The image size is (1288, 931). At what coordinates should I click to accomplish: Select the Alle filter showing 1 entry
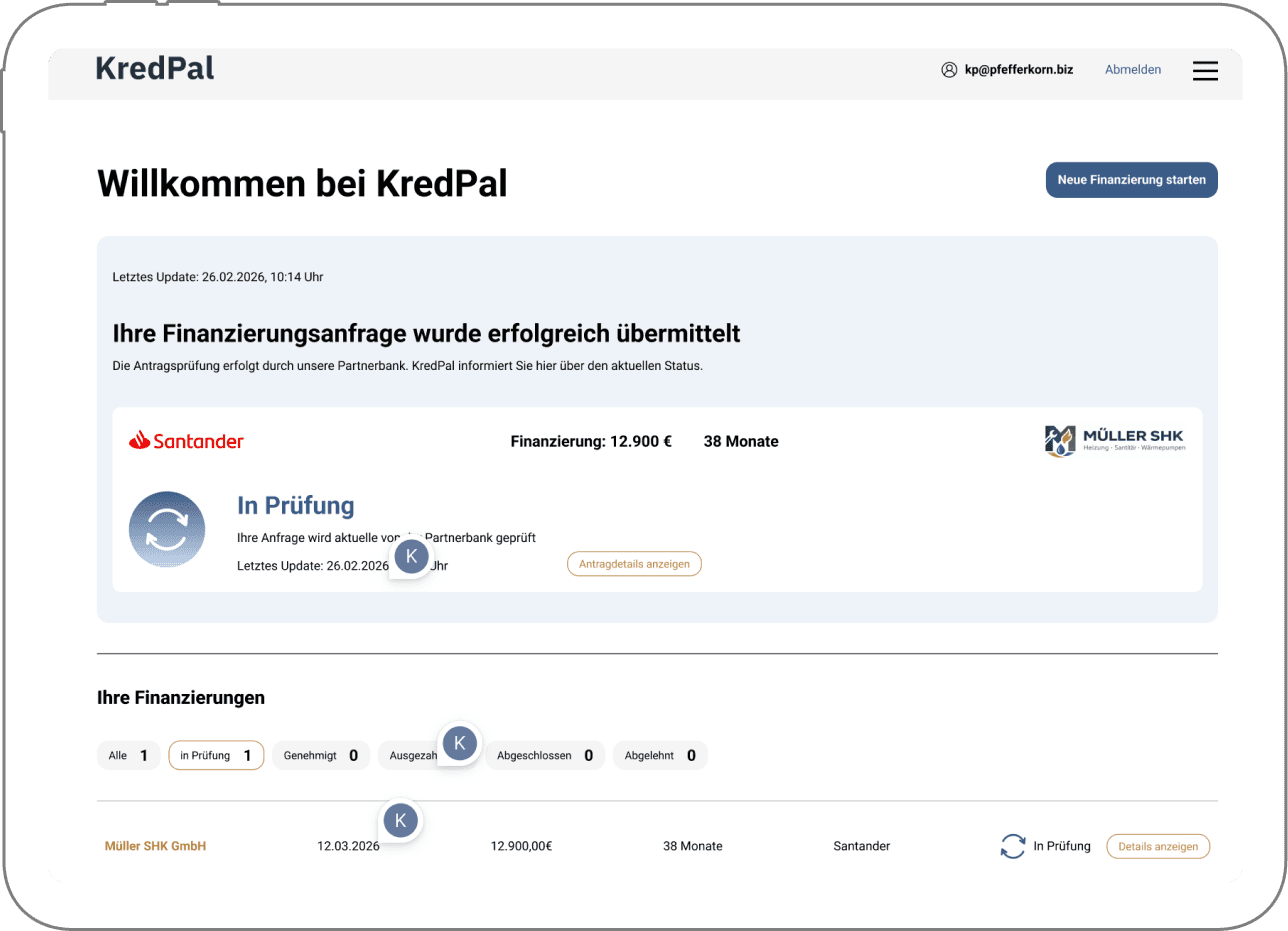click(x=128, y=755)
